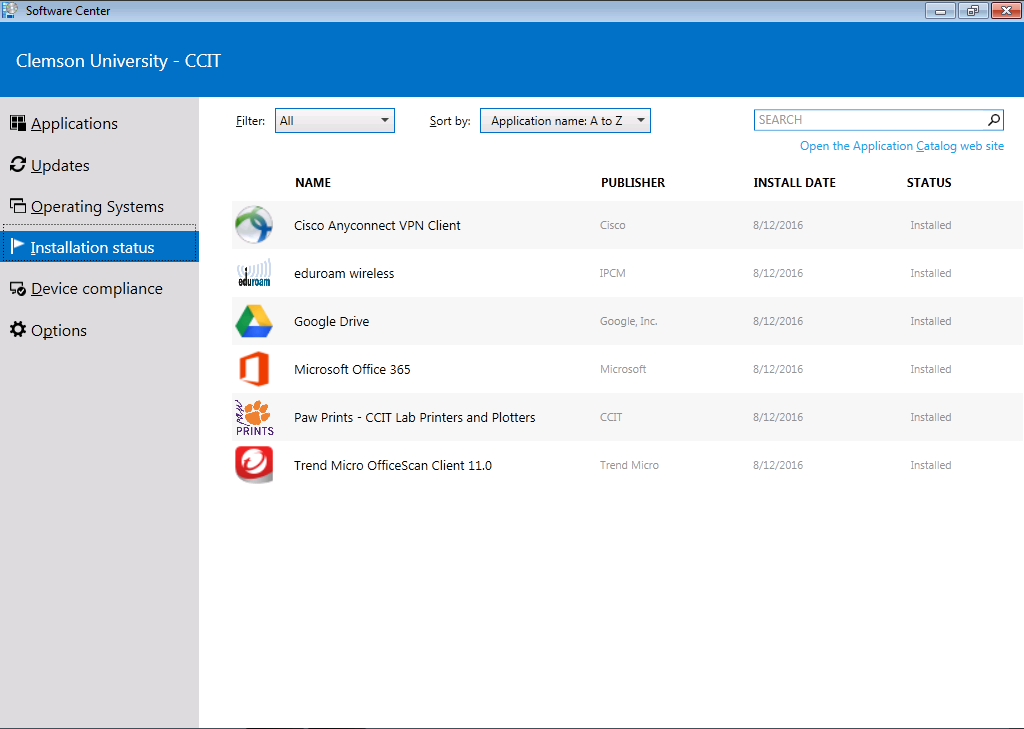Sort by the PUBLISHER column header
Viewport: 1024px width, 729px height.
[633, 183]
